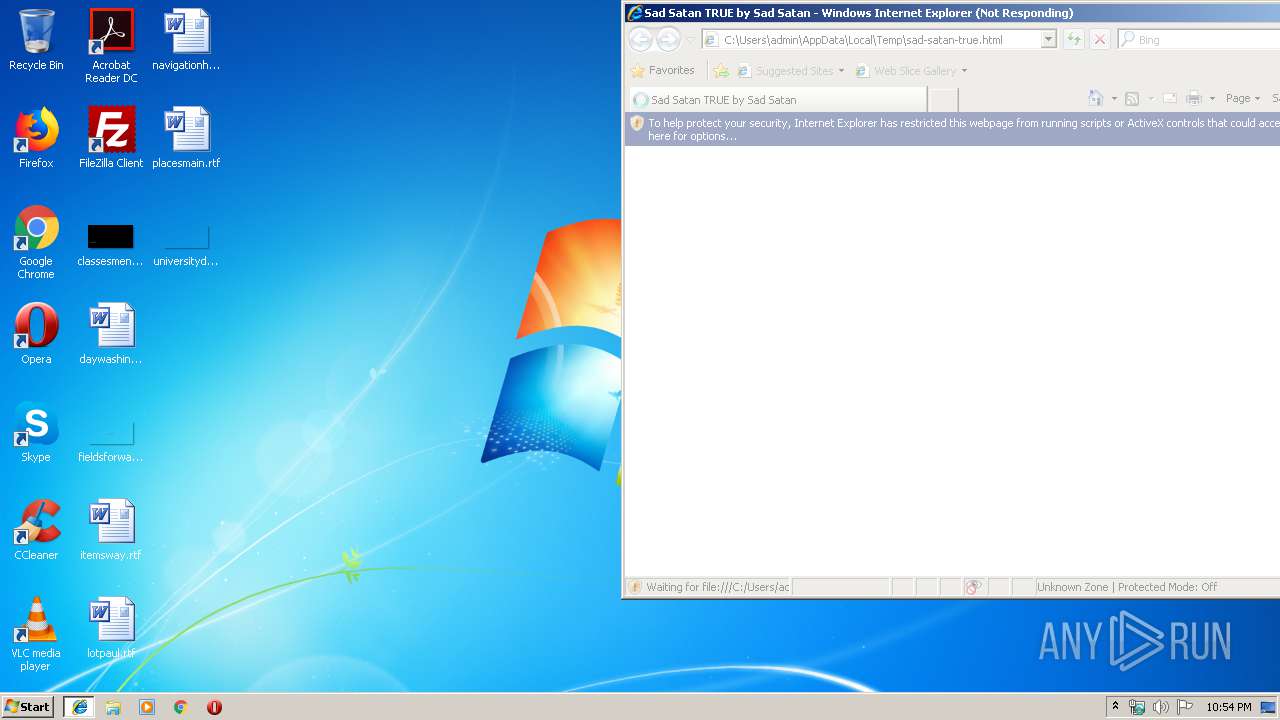Show hidden icons in the system tray
The image size is (1280, 720).
pyautogui.click(x=1115, y=707)
